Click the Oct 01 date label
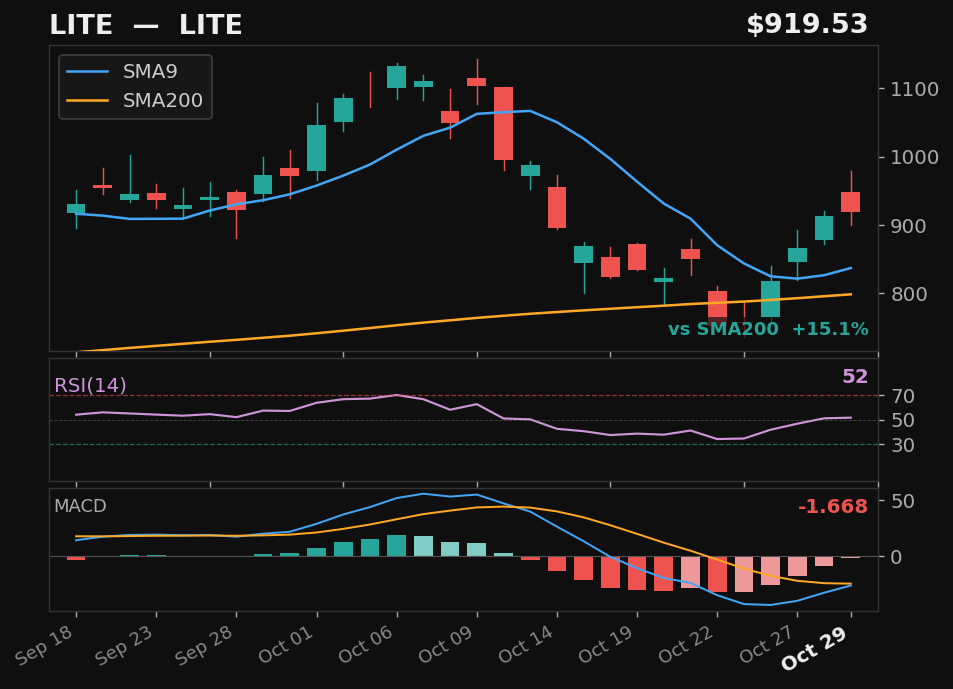 coord(286,644)
